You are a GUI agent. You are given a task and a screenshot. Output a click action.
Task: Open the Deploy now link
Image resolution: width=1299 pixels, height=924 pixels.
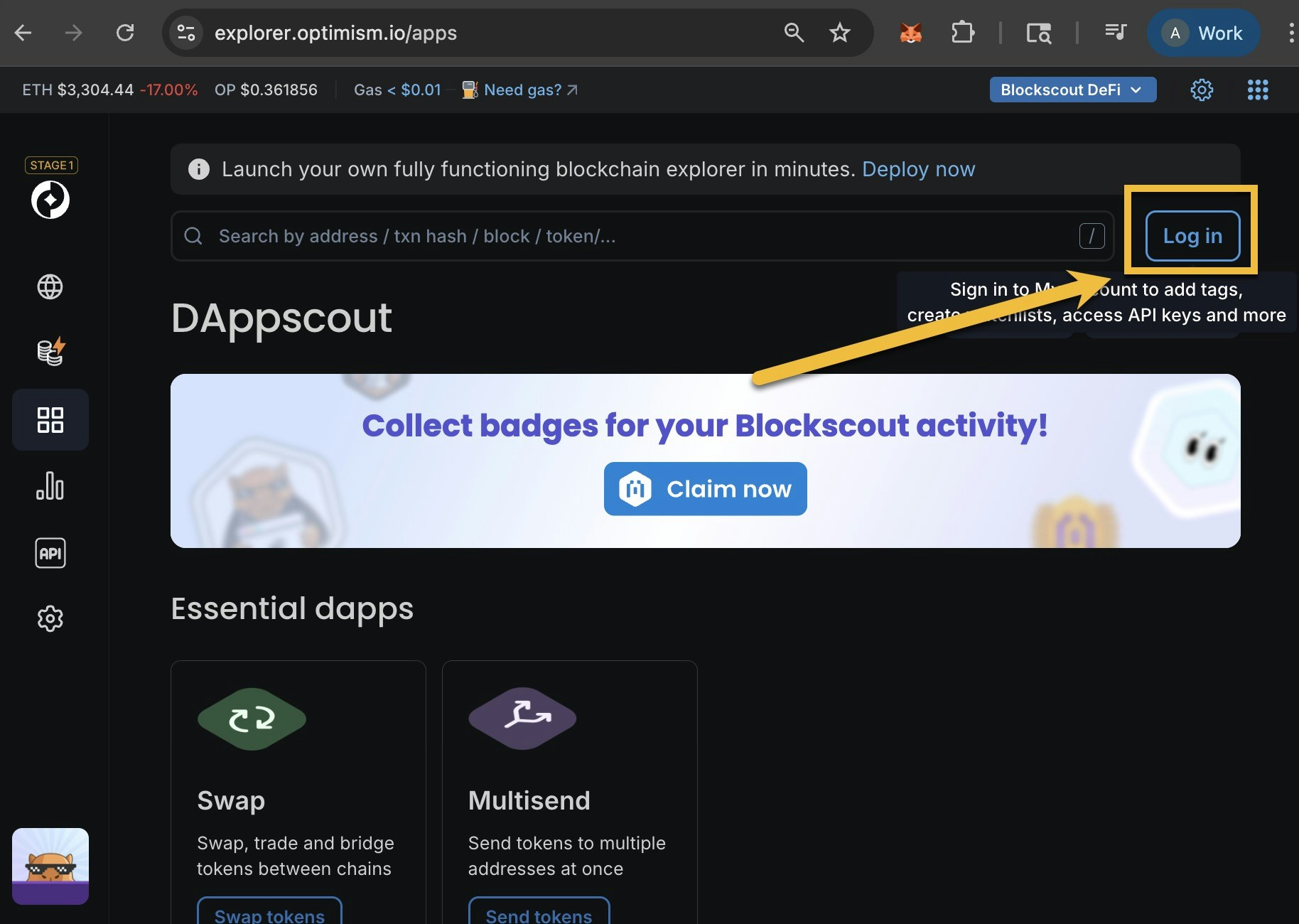[919, 169]
